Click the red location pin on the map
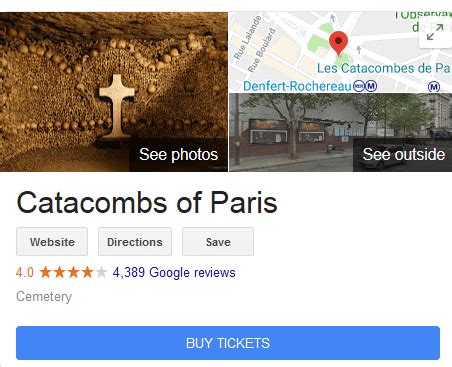This screenshot has width=452, height=367. [338, 43]
